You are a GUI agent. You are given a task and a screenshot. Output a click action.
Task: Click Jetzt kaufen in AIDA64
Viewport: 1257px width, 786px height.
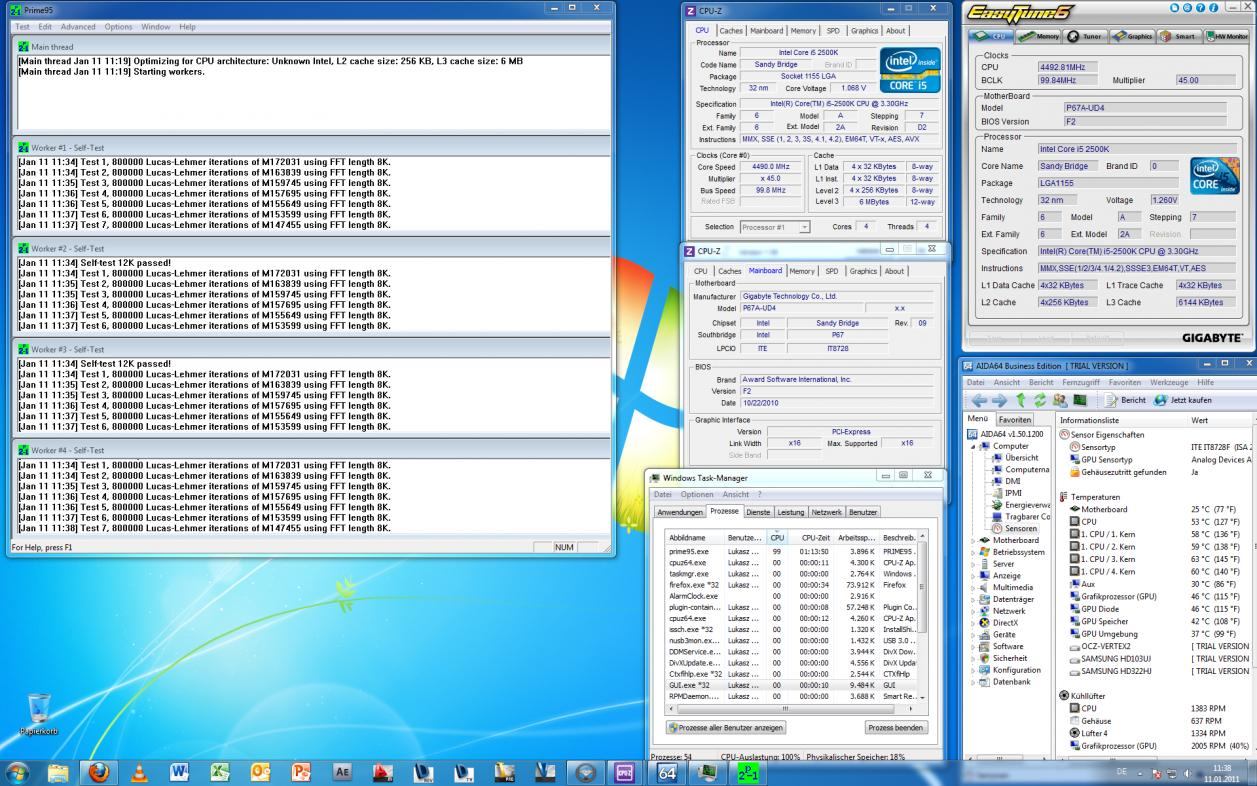(1182, 400)
